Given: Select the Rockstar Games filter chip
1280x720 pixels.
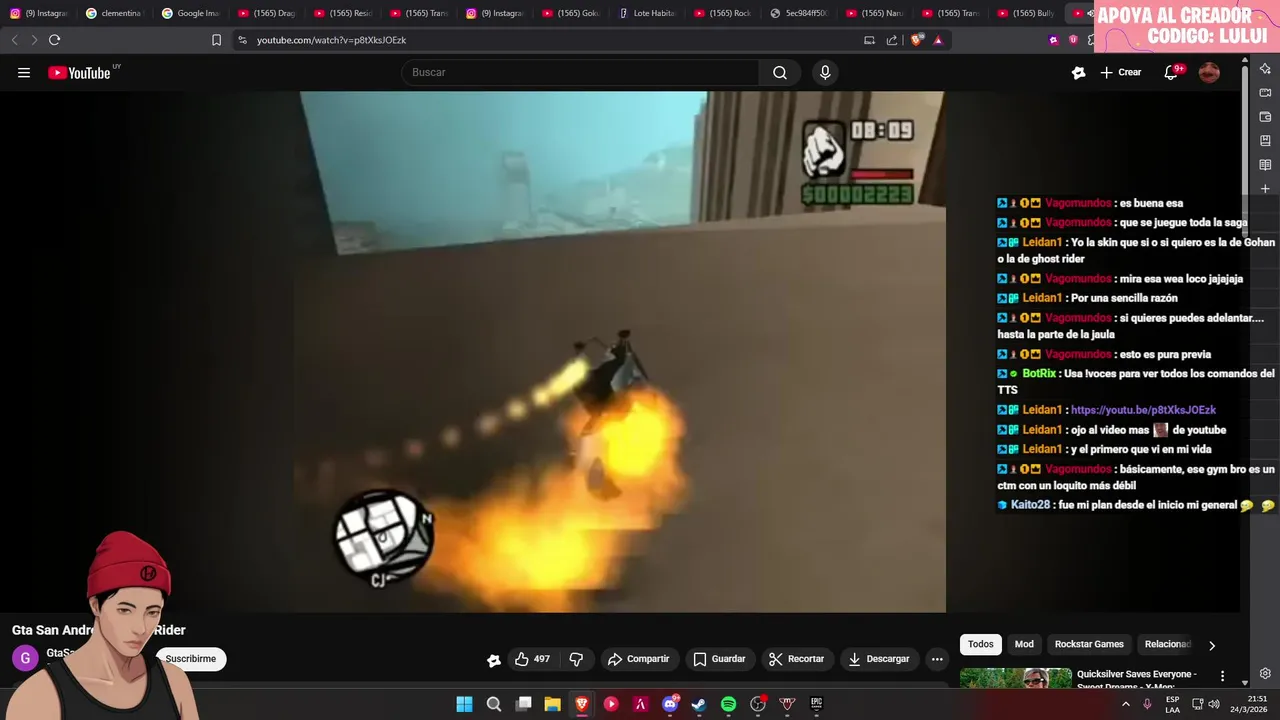Looking at the screenshot, I should pos(1089,644).
